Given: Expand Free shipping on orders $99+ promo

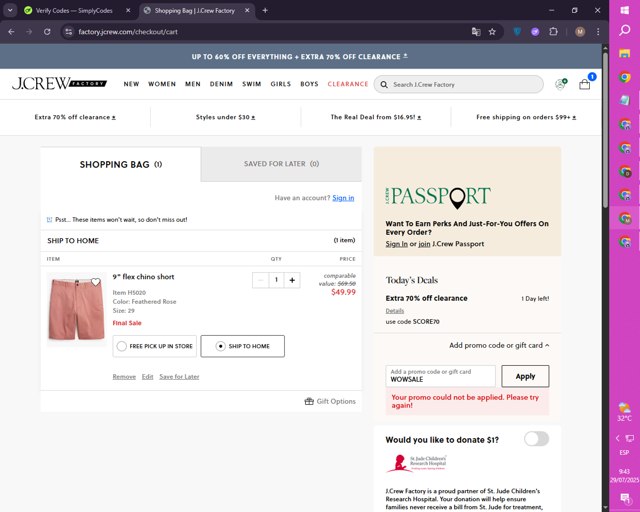Looking at the screenshot, I should [526, 117].
